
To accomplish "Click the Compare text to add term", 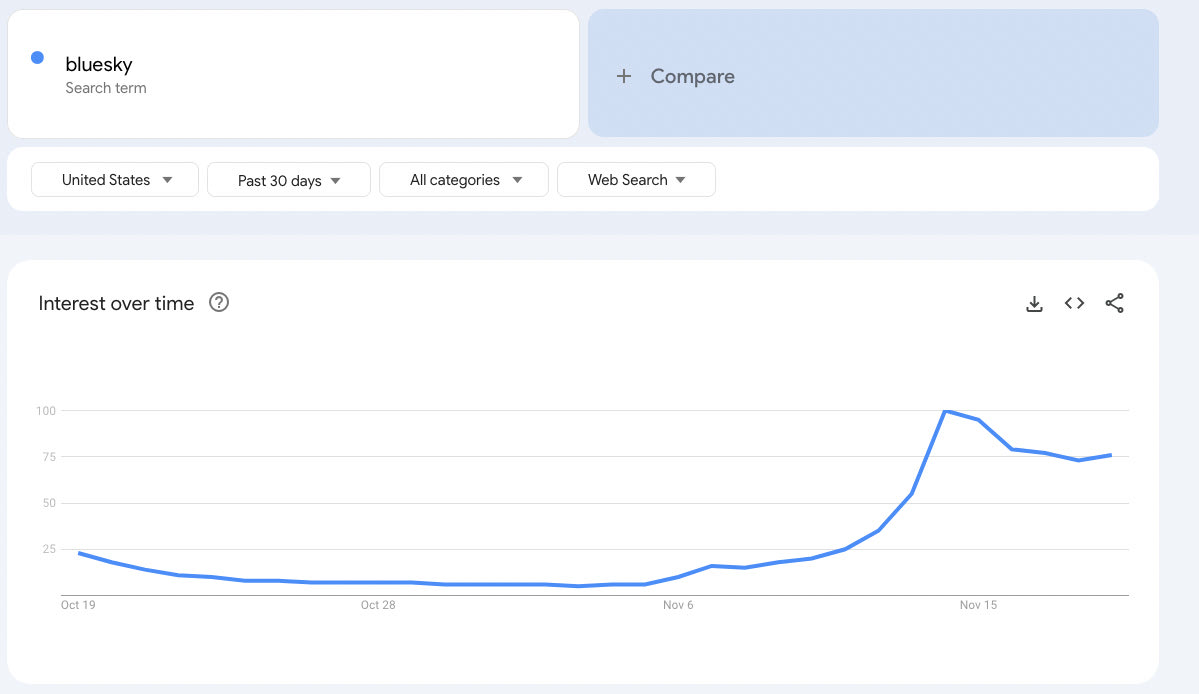I will pyautogui.click(x=692, y=76).
